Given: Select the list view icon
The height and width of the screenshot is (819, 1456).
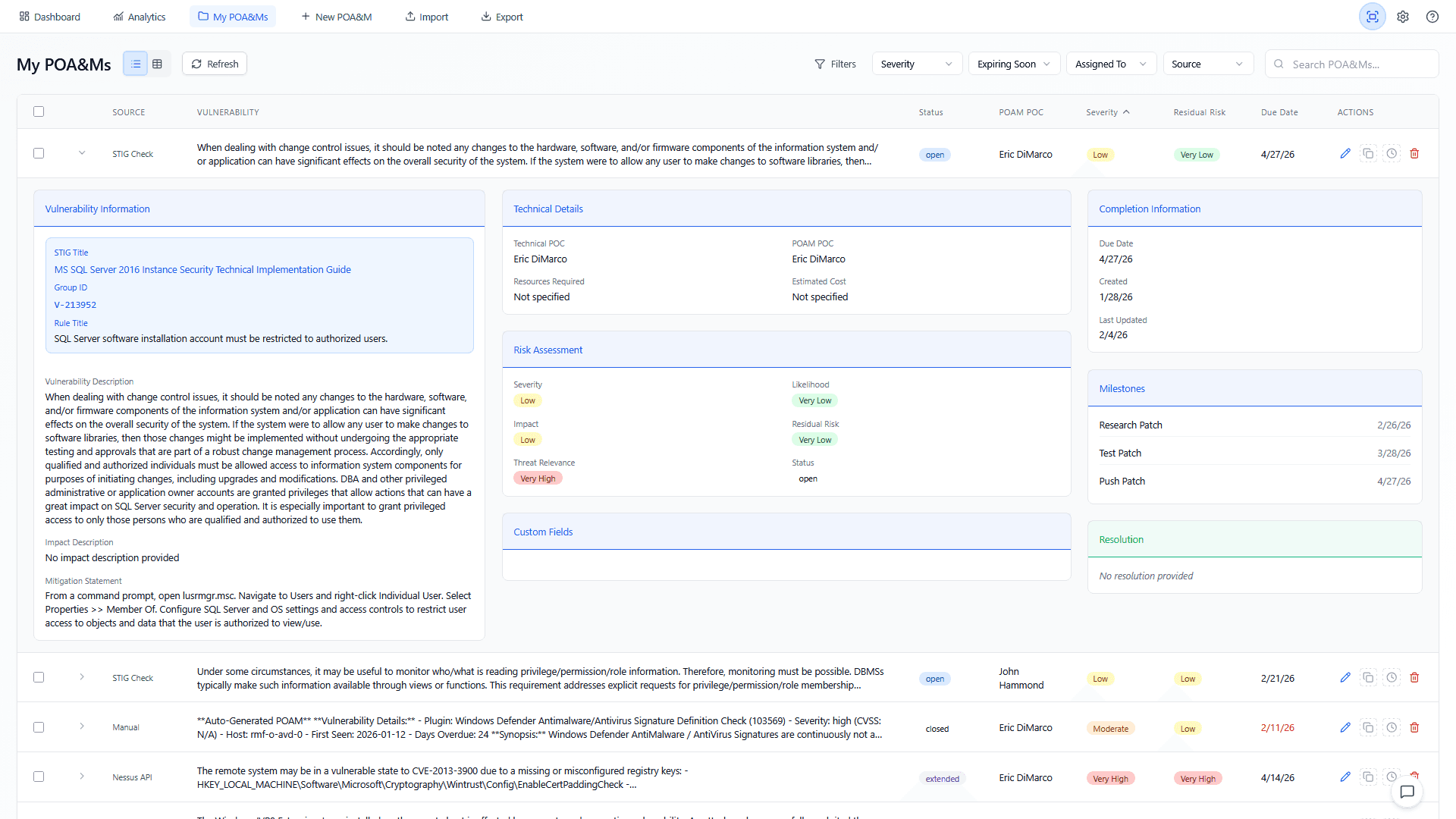Looking at the screenshot, I should point(136,64).
